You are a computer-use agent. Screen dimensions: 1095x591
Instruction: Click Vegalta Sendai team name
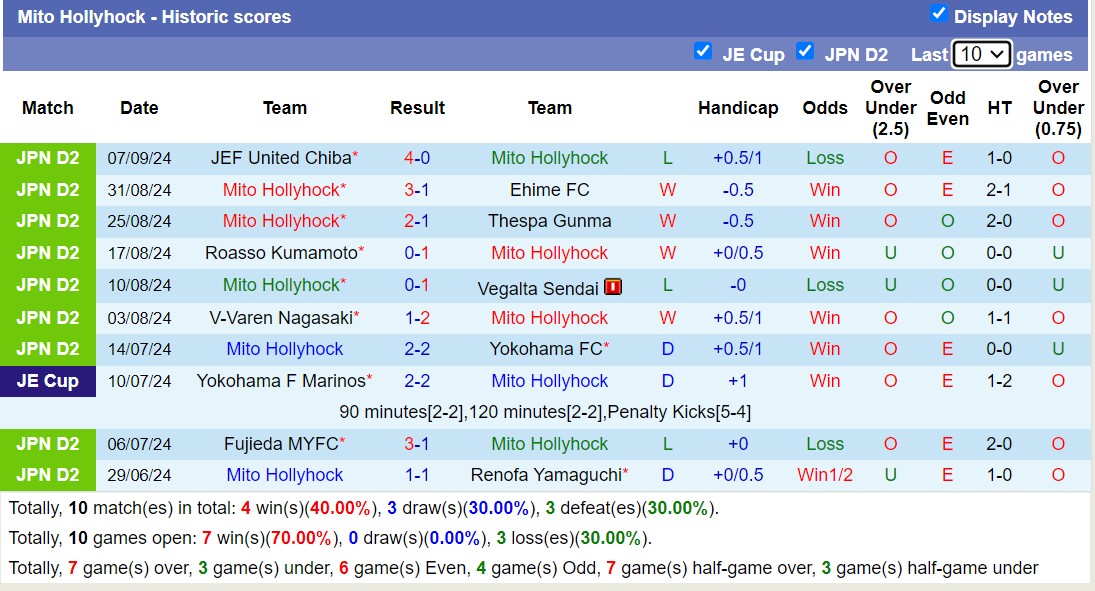tap(538, 287)
